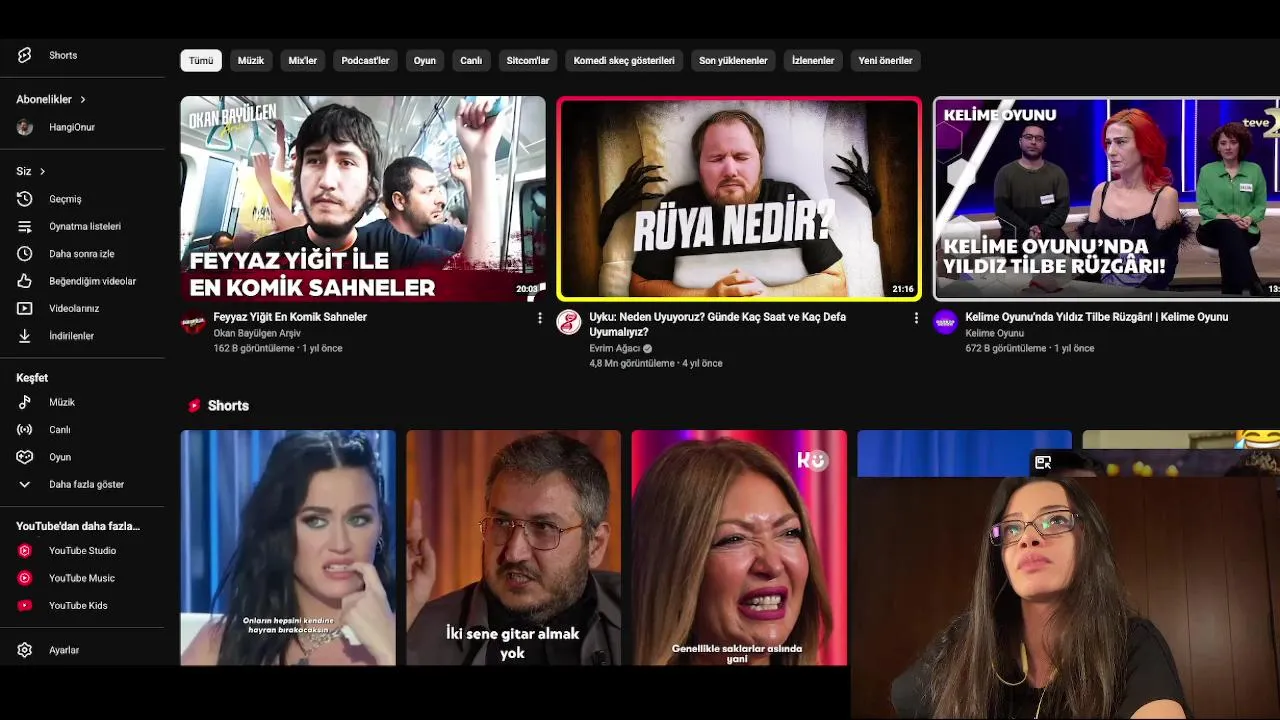Select the Son yüklenenler filter chip

pyautogui.click(x=733, y=61)
